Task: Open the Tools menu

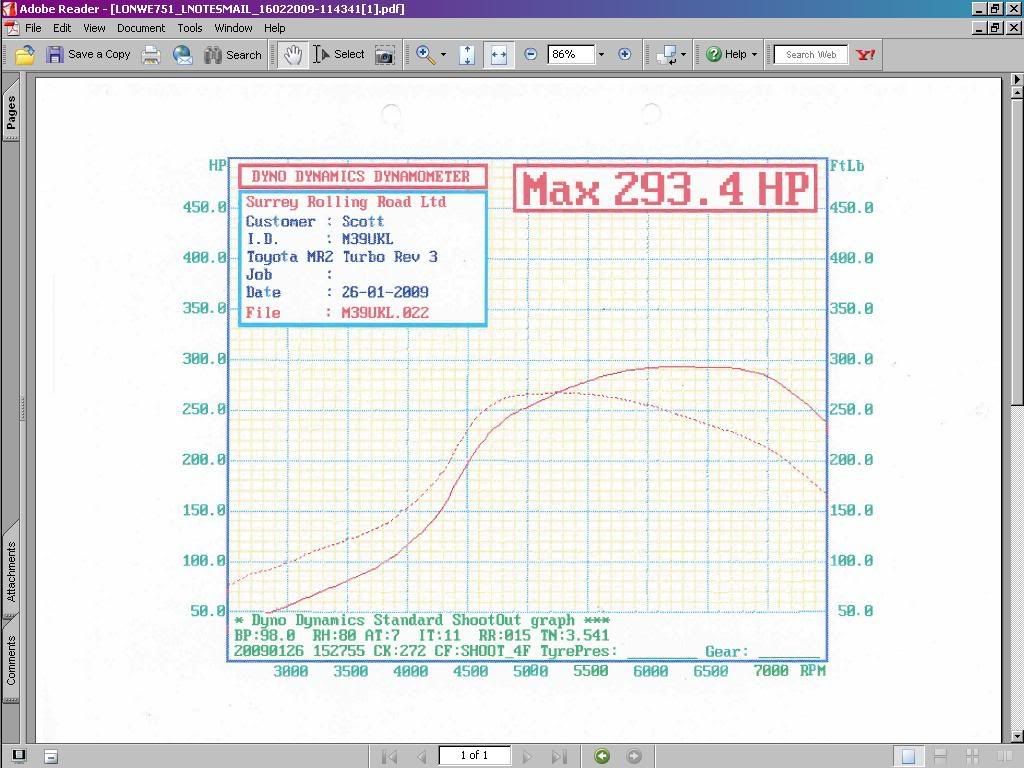Action: point(190,28)
